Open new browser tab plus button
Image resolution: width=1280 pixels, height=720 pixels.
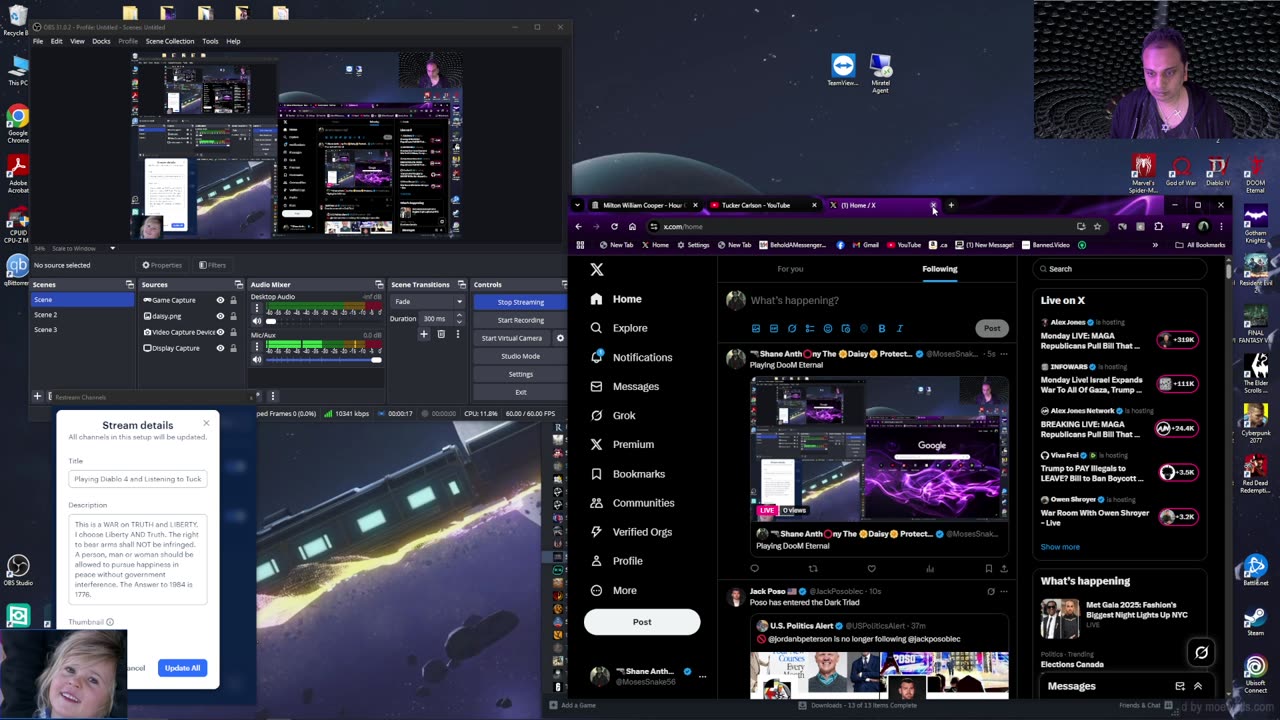coord(951,205)
